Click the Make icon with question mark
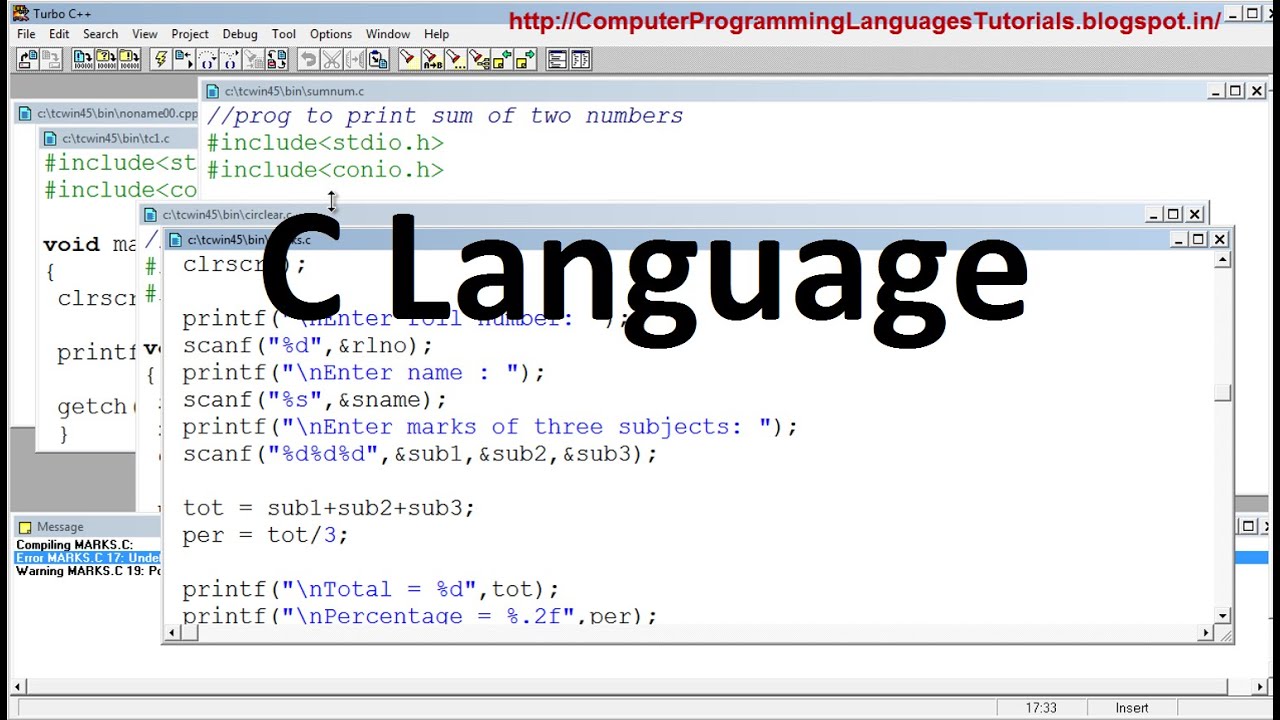The width and height of the screenshot is (1280, 720). tap(105, 60)
